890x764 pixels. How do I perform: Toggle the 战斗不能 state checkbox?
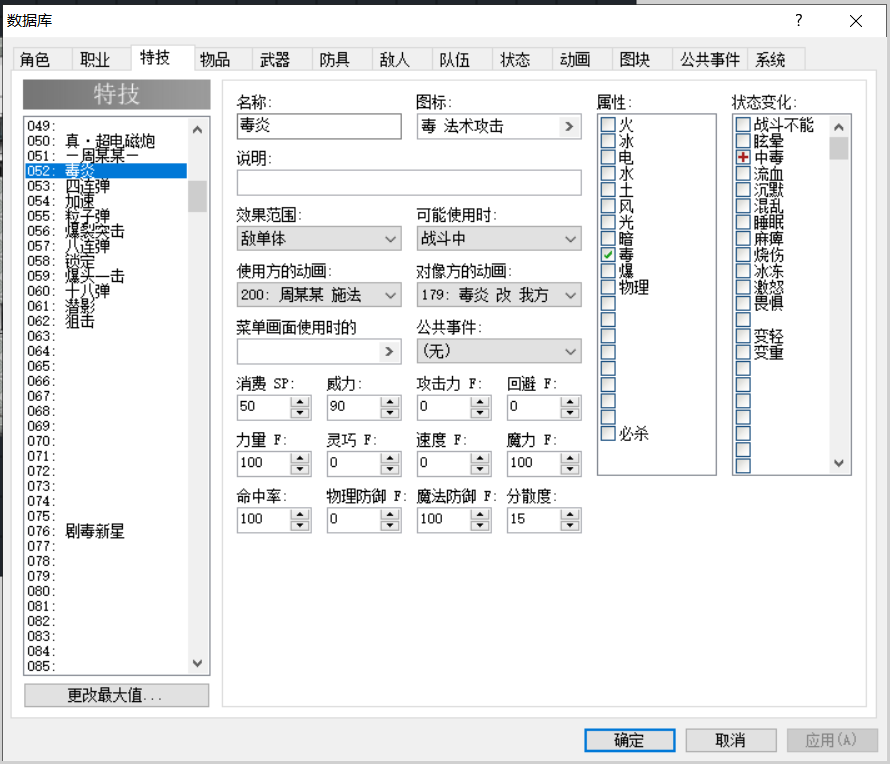click(743, 124)
